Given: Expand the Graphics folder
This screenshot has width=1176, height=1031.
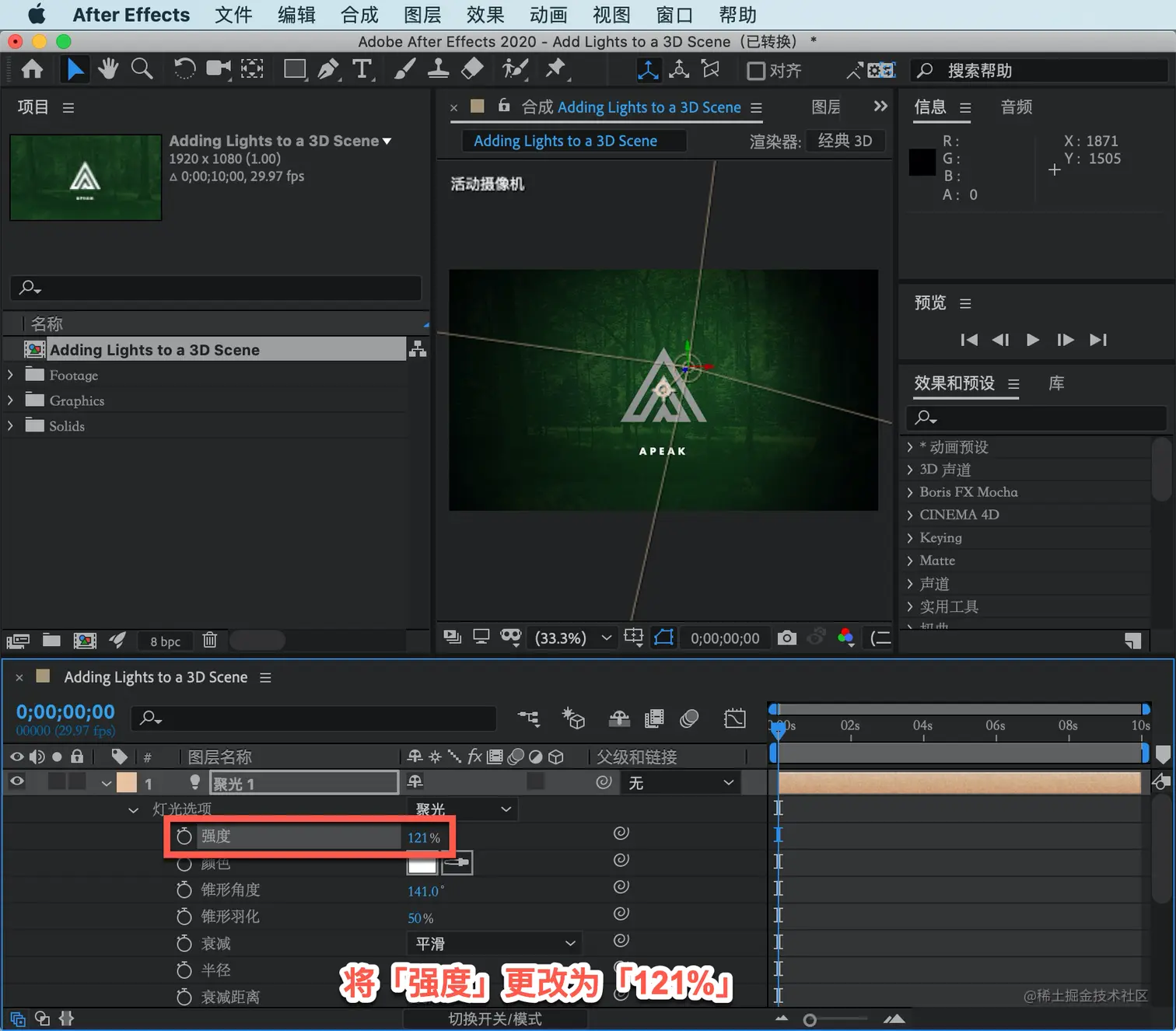Looking at the screenshot, I should tap(10, 400).
